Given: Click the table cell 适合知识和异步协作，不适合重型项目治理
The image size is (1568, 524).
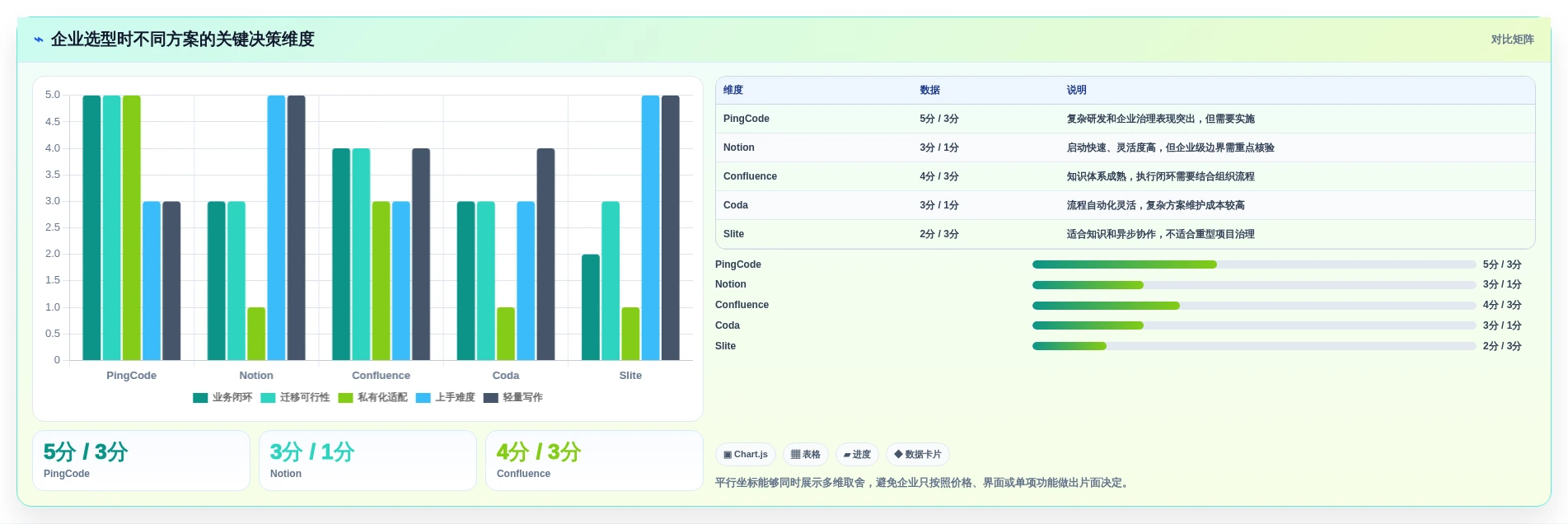Looking at the screenshot, I should point(1160,234).
